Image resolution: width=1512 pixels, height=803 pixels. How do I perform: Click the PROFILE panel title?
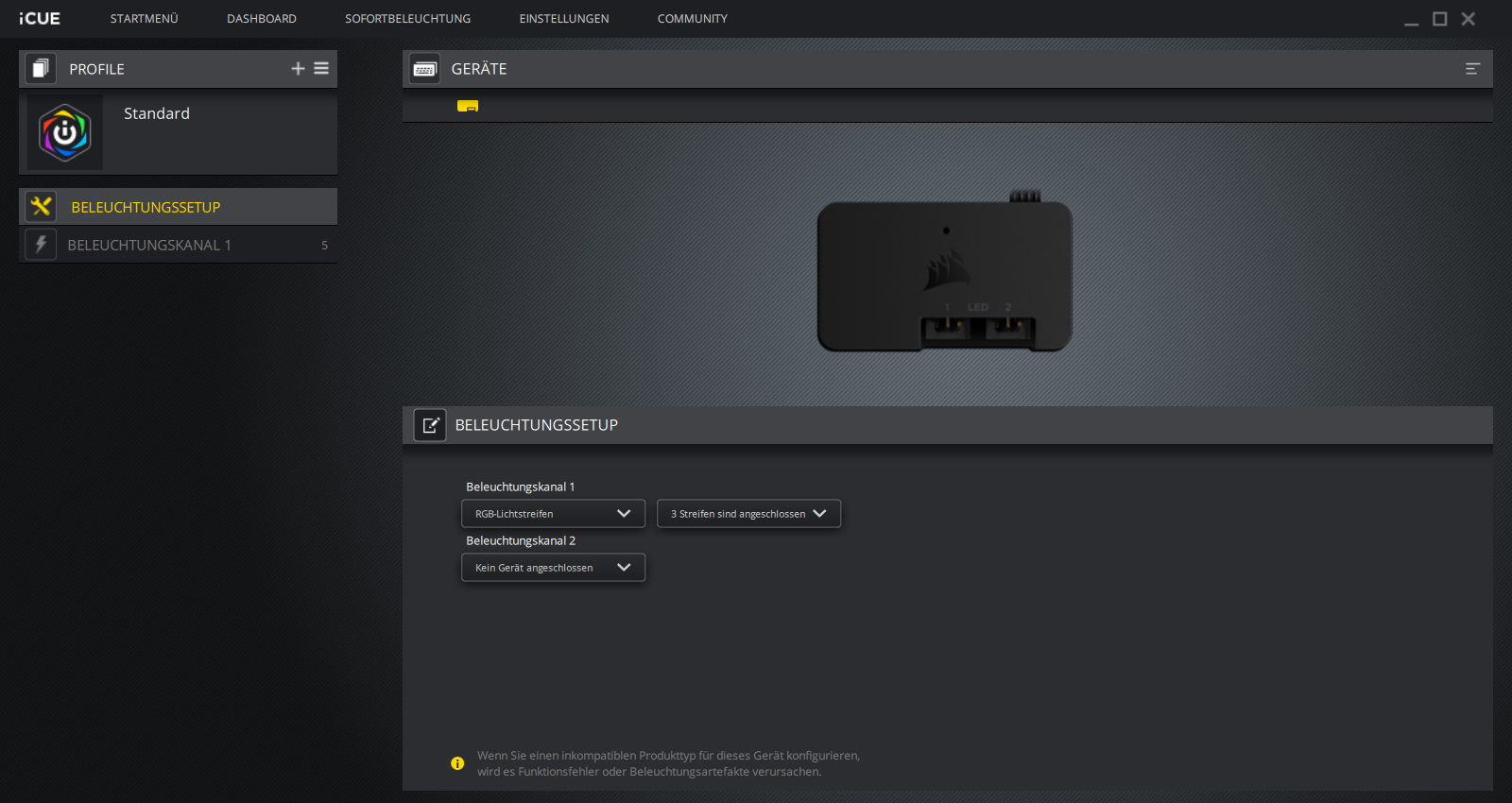[x=96, y=69]
